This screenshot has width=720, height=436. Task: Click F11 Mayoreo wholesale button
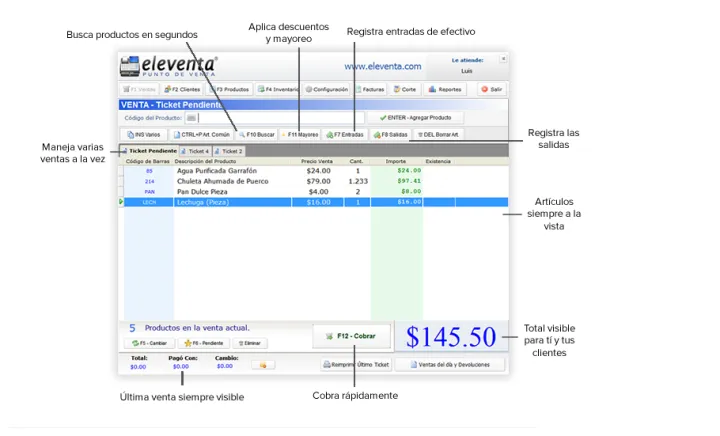click(x=300, y=134)
